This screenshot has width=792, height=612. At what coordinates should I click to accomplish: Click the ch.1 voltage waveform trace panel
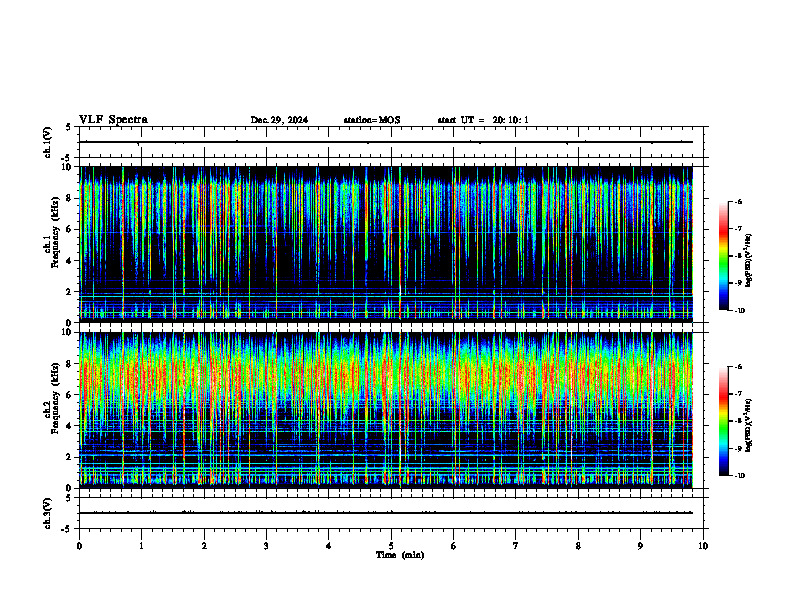(x=391, y=142)
